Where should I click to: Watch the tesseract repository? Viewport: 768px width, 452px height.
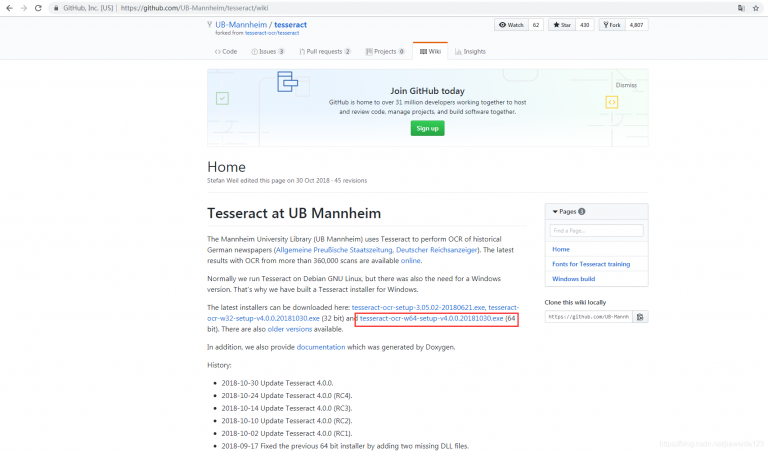pos(512,25)
